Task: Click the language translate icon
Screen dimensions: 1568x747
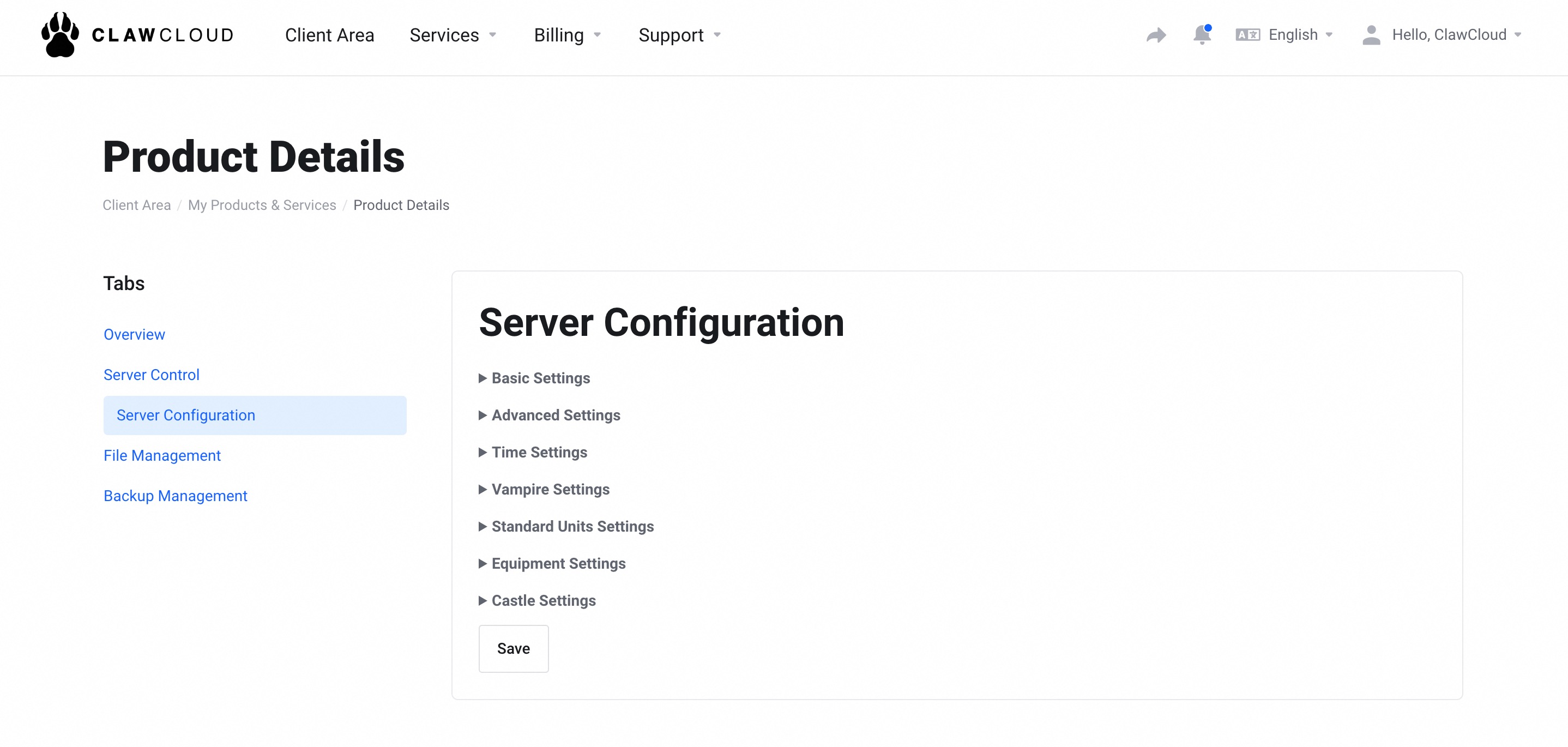Action: [1247, 35]
